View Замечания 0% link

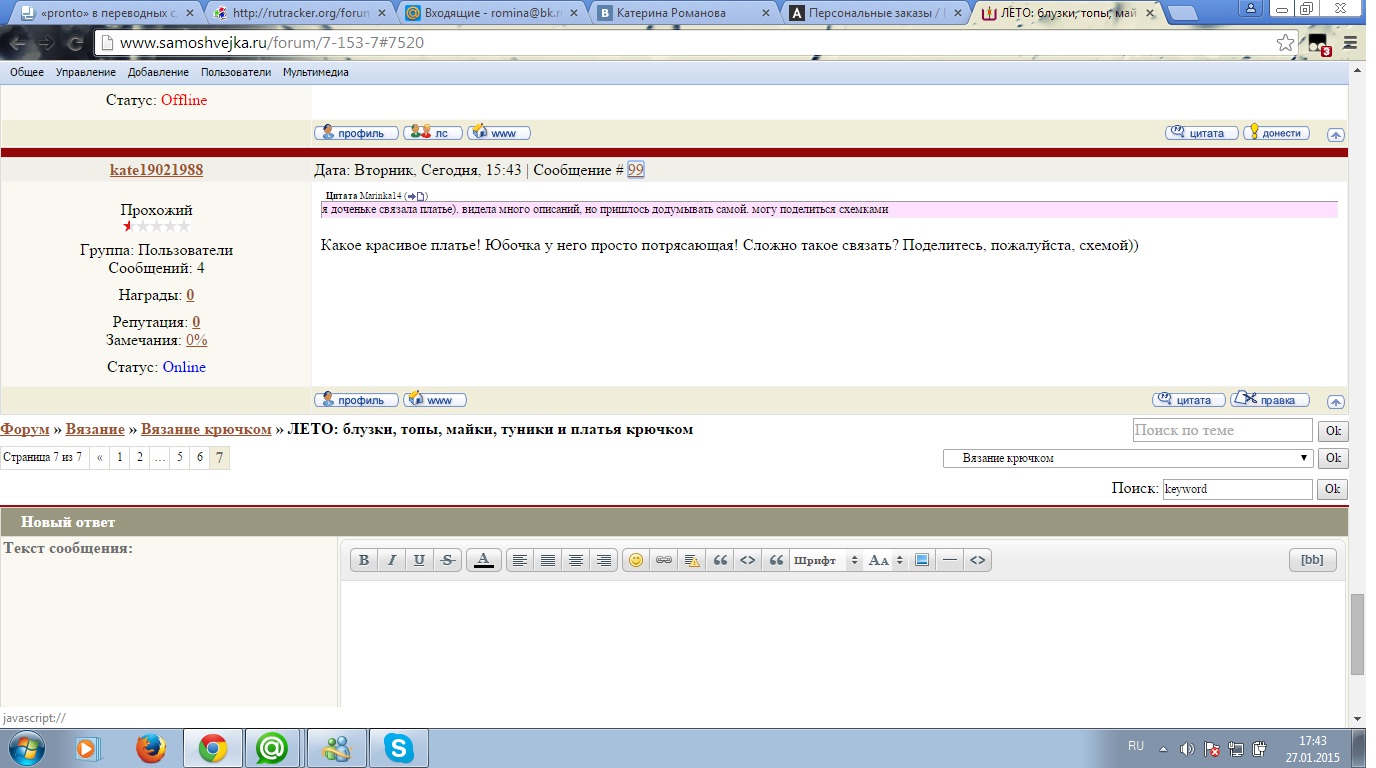point(197,340)
